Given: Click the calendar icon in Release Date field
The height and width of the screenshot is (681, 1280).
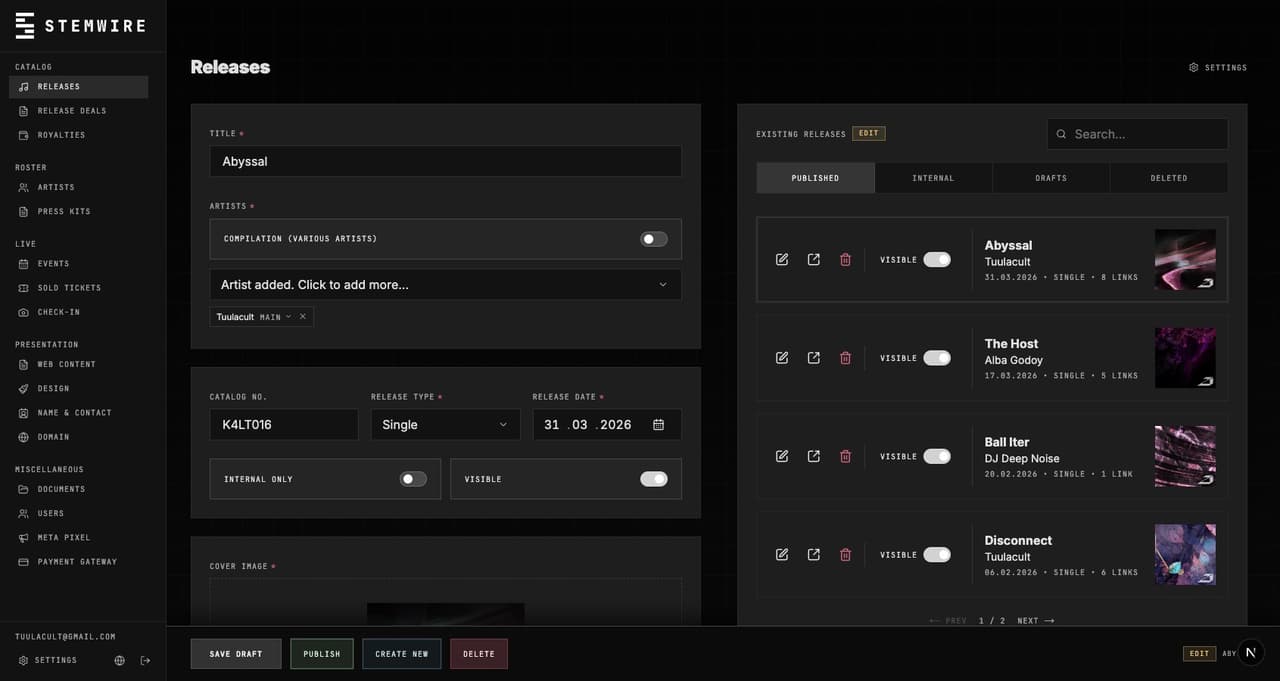Looking at the screenshot, I should click(x=658, y=424).
